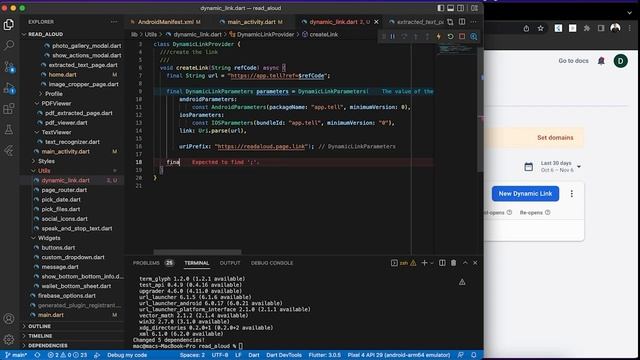Open social_icons.dart in the explorer

64,219
